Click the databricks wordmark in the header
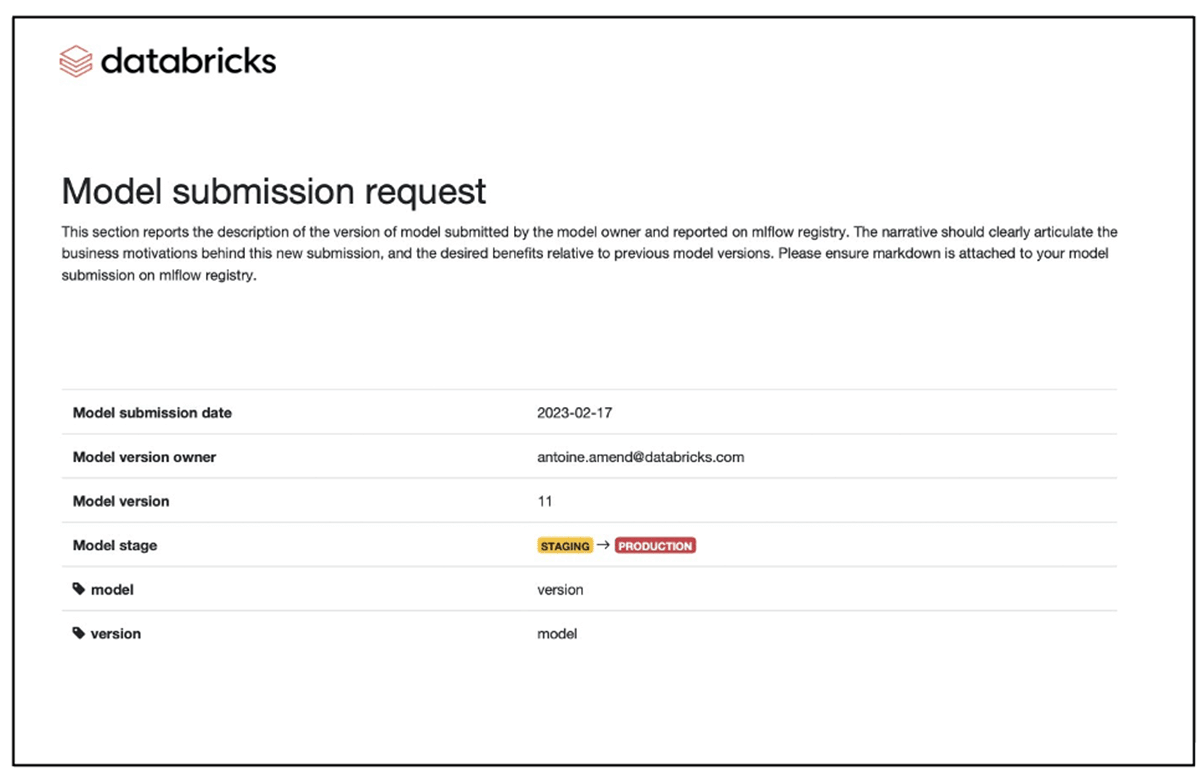Image resolution: width=1200 pixels, height=770 pixels. click(x=188, y=61)
